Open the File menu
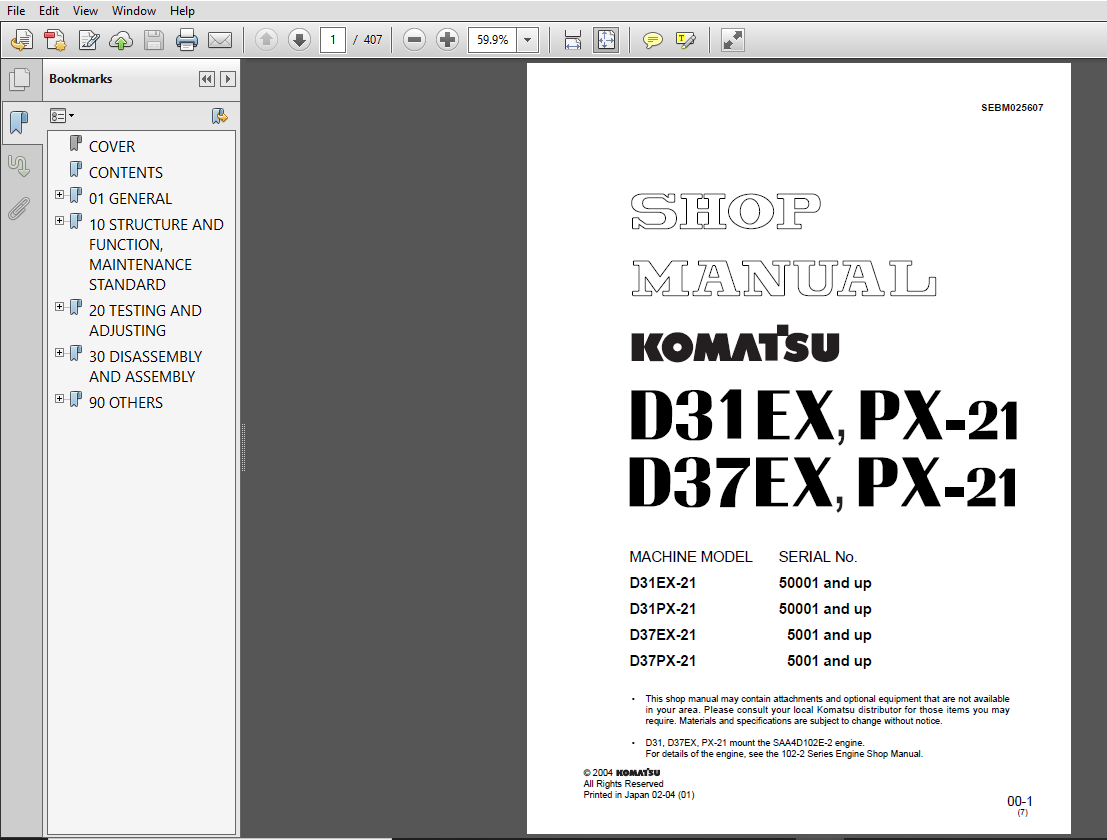 click(x=16, y=11)
